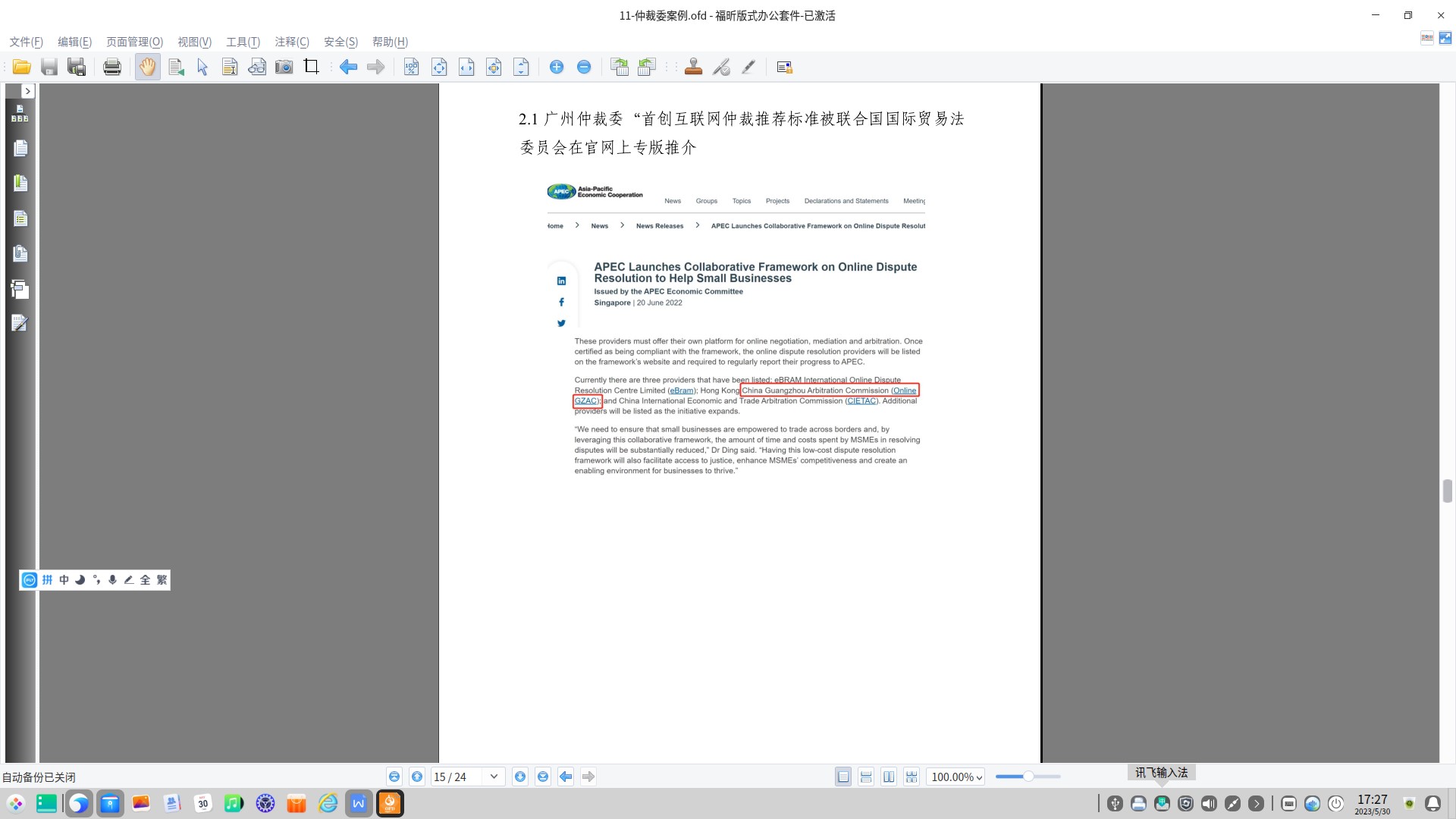Click the Fit Height page icon
Screen dimensions: 1456x819
click(521, 67)
